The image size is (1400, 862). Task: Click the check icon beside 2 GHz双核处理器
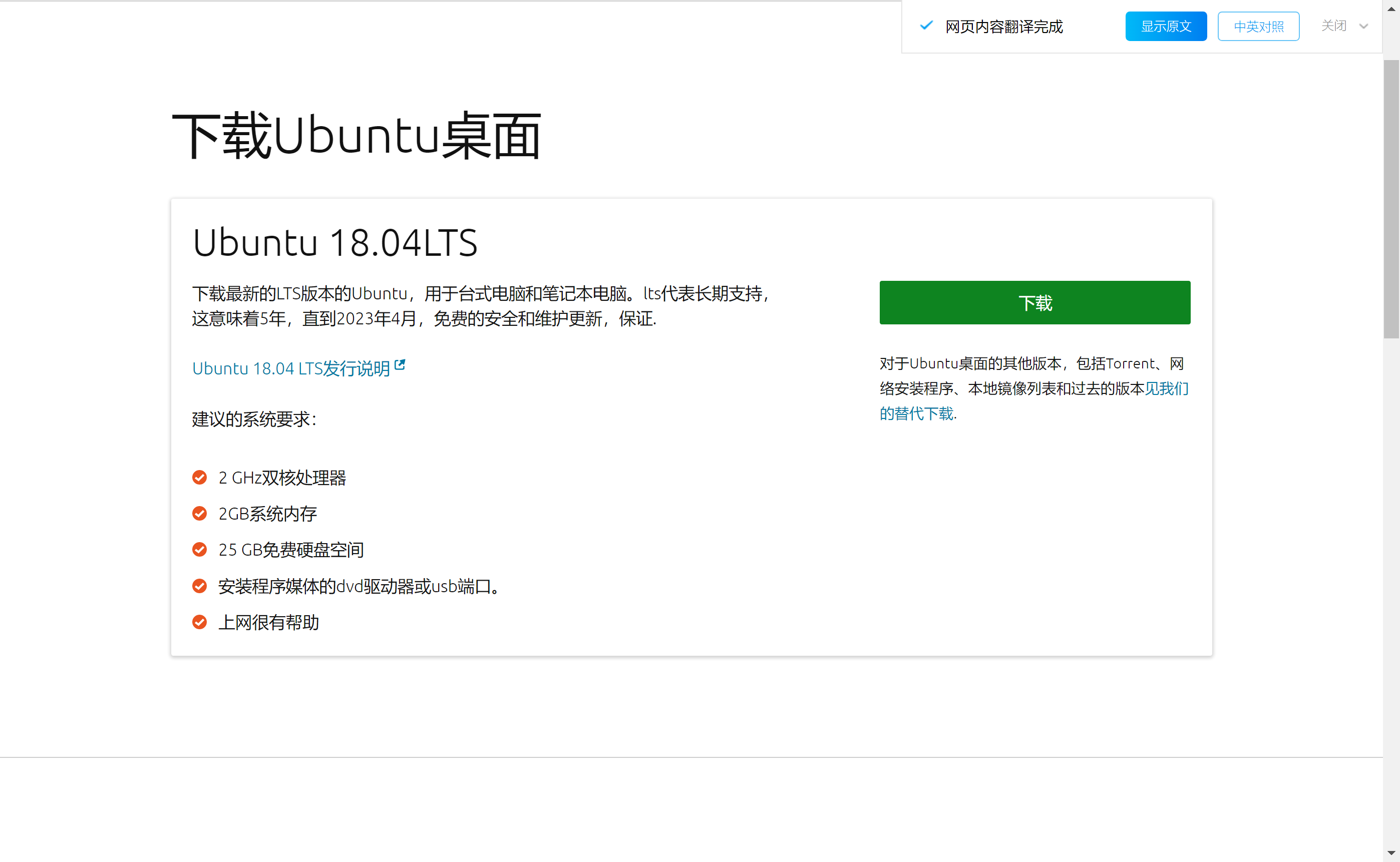tap(200, 477)
